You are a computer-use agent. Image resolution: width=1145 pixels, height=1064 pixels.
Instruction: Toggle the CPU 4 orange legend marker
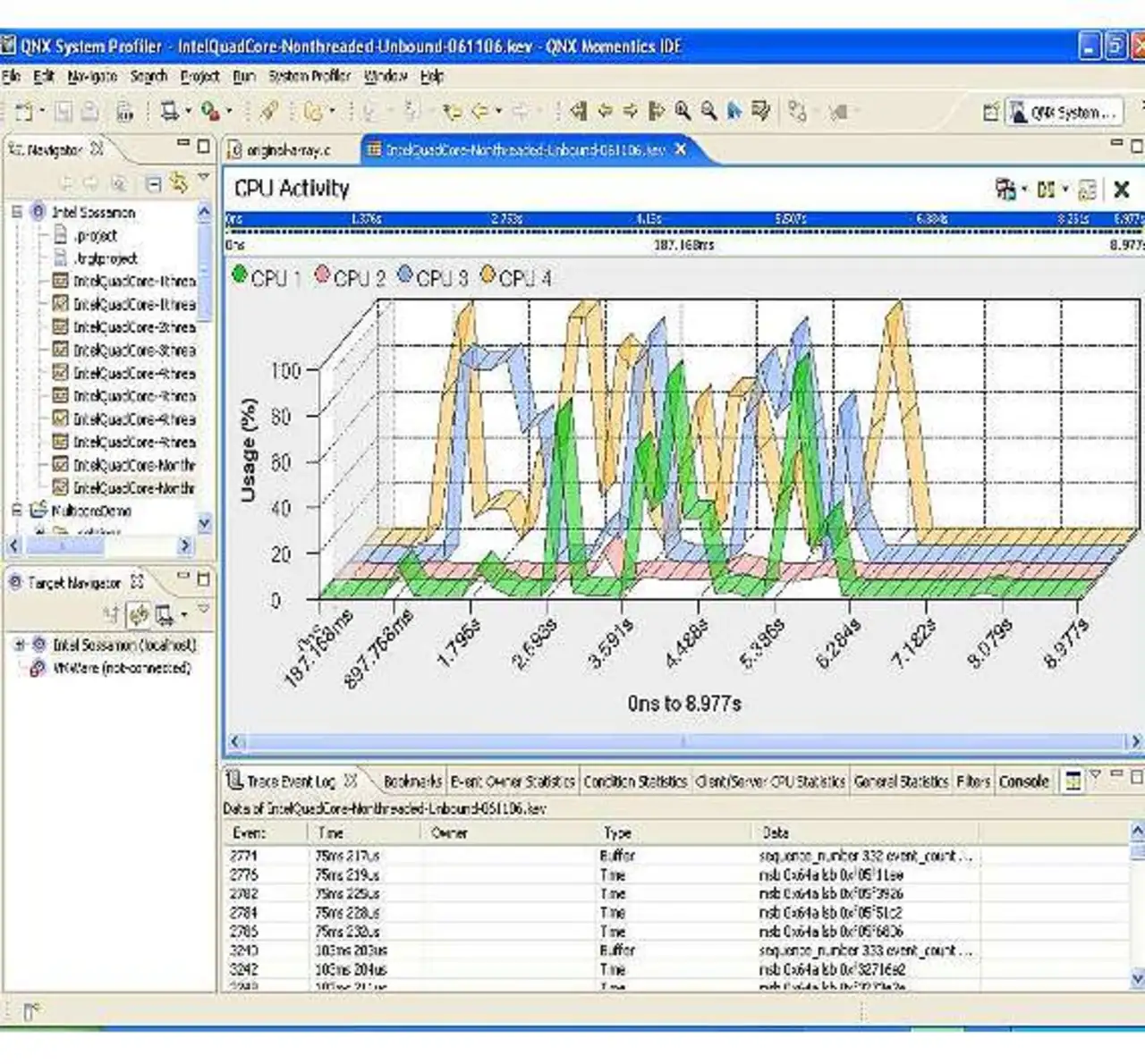pos(488,274)
